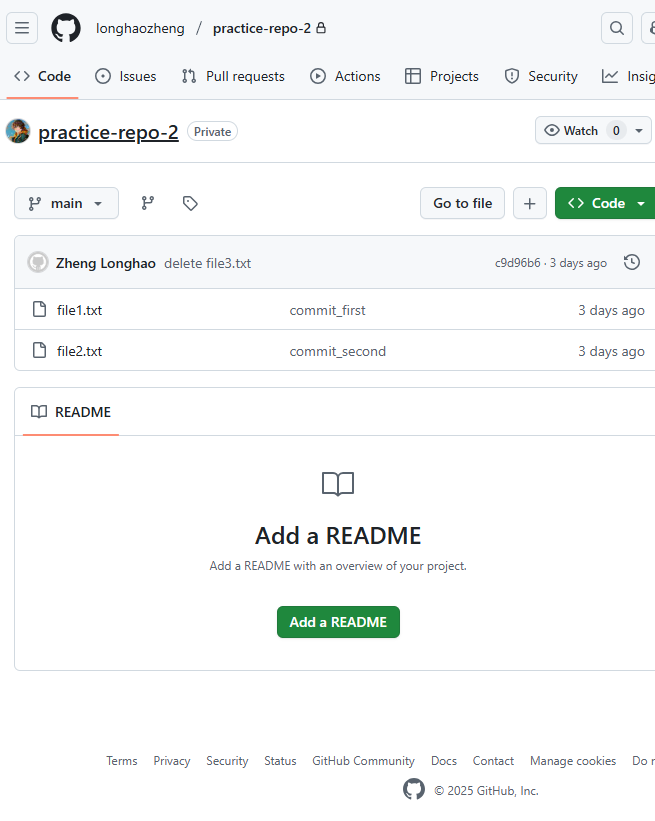The width and height of the screenshot is (655, 821).
Task: Click the practice-repo-2 title heading link
Action: (x=108, y=132)
